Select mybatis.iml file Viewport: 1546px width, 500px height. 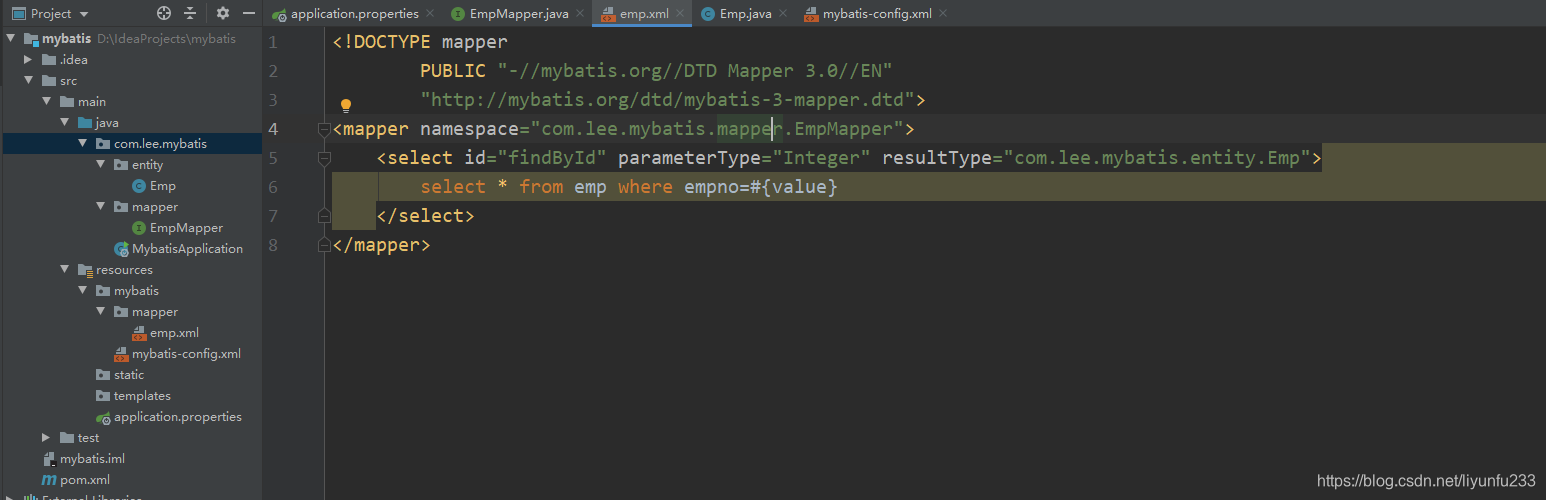click(92, 459)
